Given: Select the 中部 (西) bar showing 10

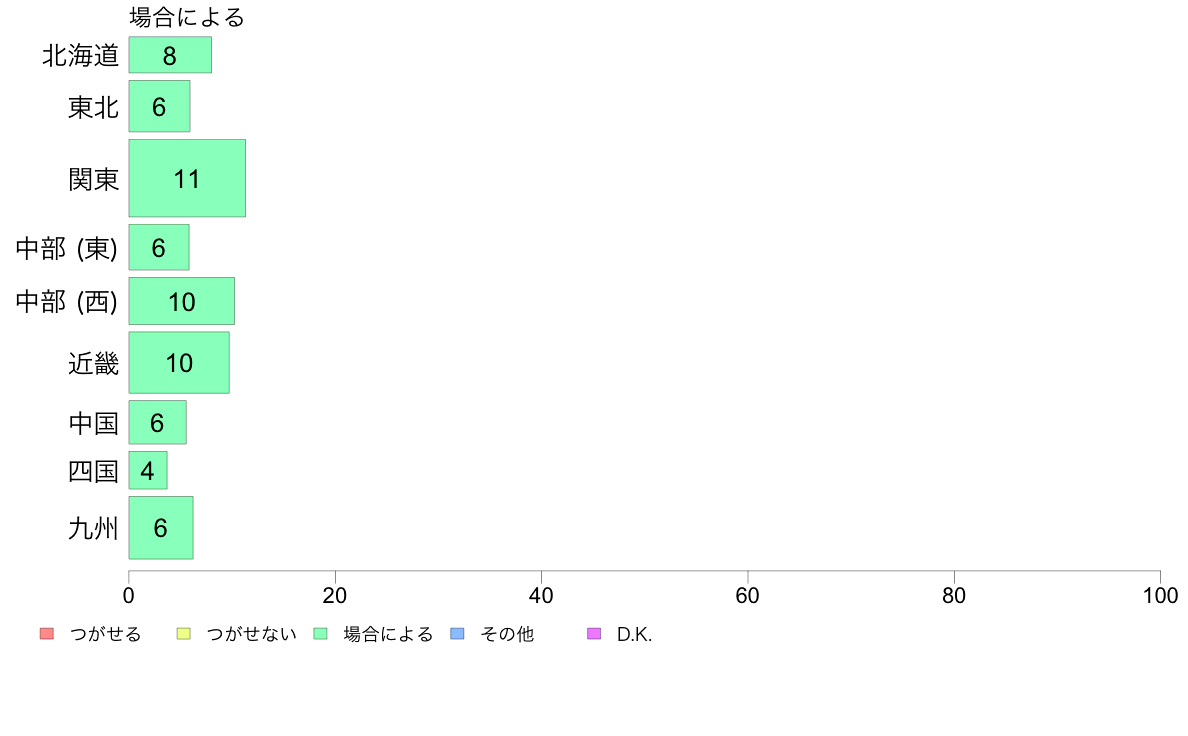Looking at the screenshot, I should point(182,302).
